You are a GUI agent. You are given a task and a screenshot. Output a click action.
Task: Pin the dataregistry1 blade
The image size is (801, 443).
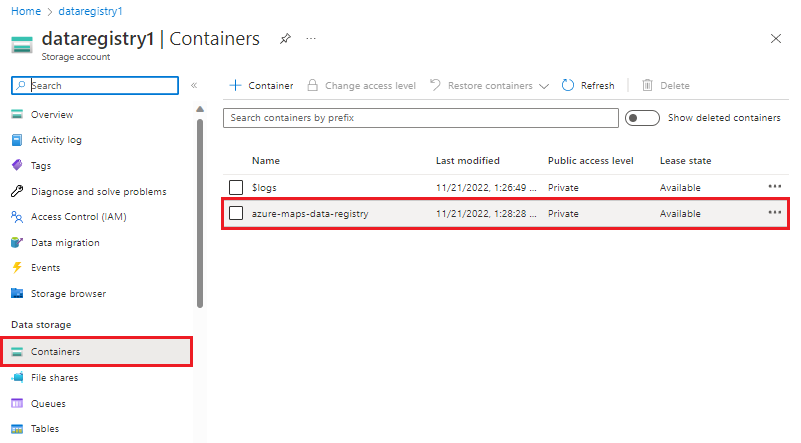(285, 39)
